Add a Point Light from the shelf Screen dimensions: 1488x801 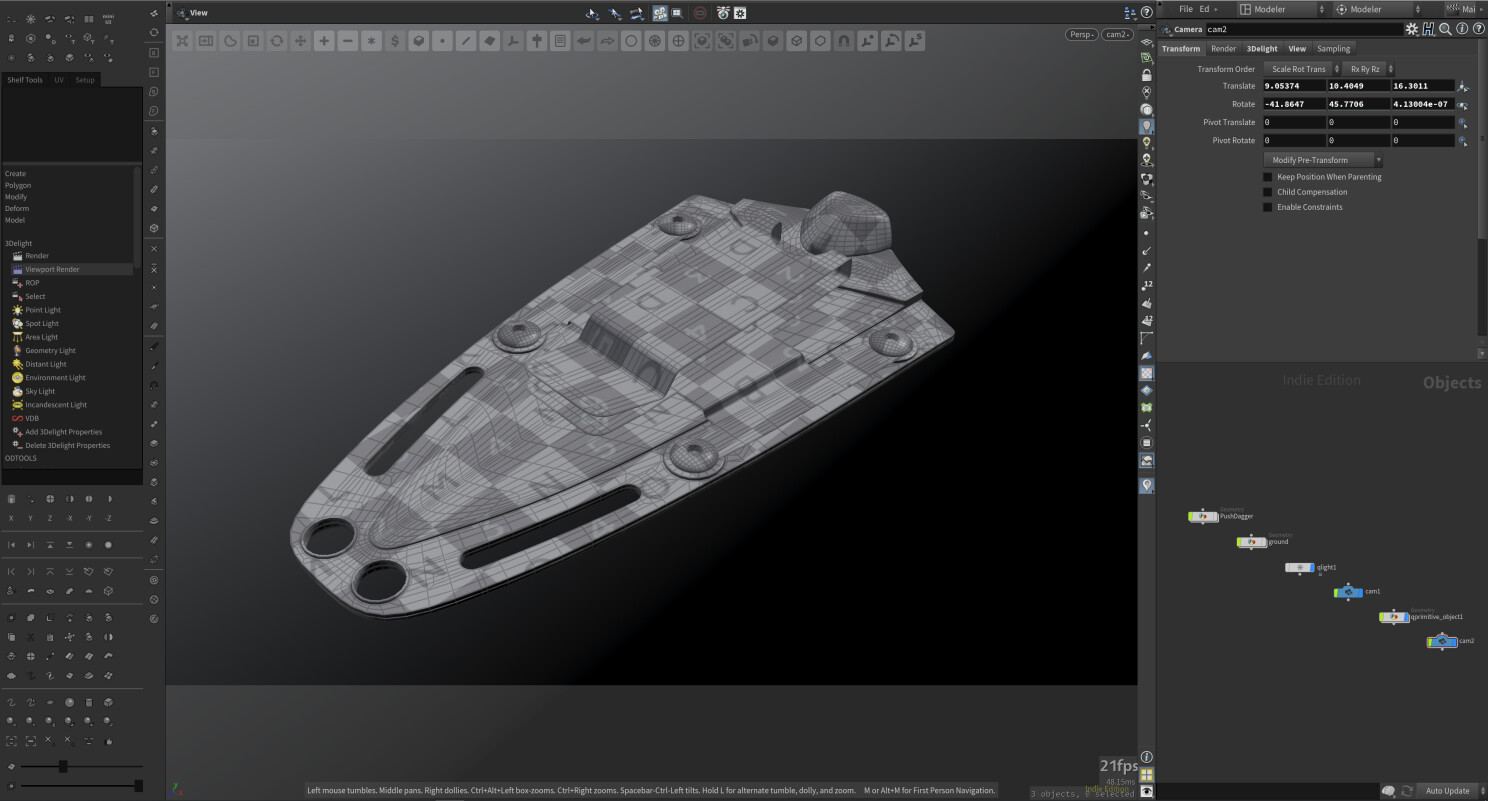[43, 310]
